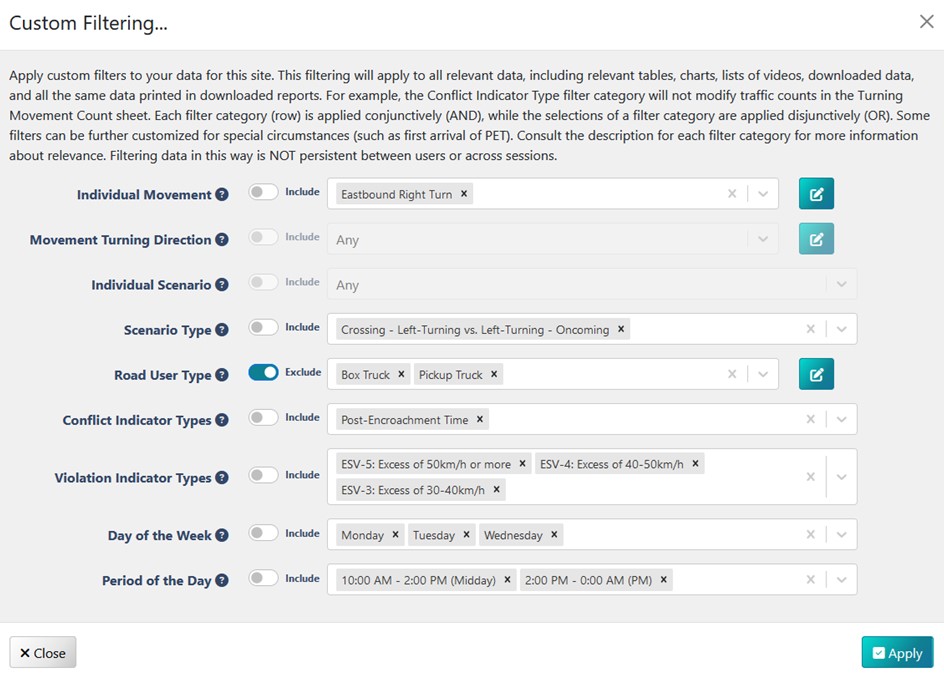944x676 pixels.
Task: Expand Violation Indicator Types dropdown list
Action: 842,477
